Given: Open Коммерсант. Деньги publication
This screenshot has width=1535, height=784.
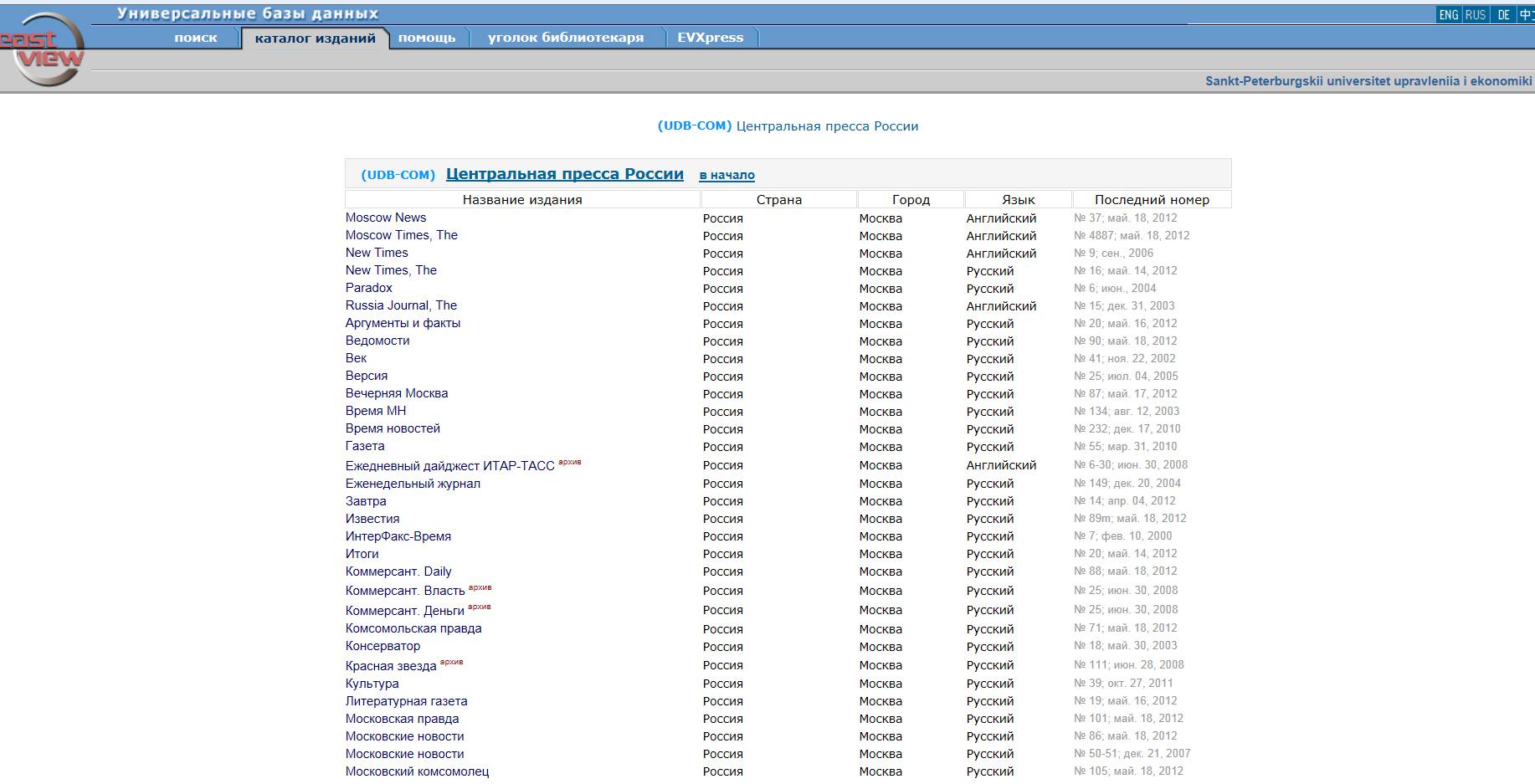Looking at the screenshot, I should [x=405, y=611].
